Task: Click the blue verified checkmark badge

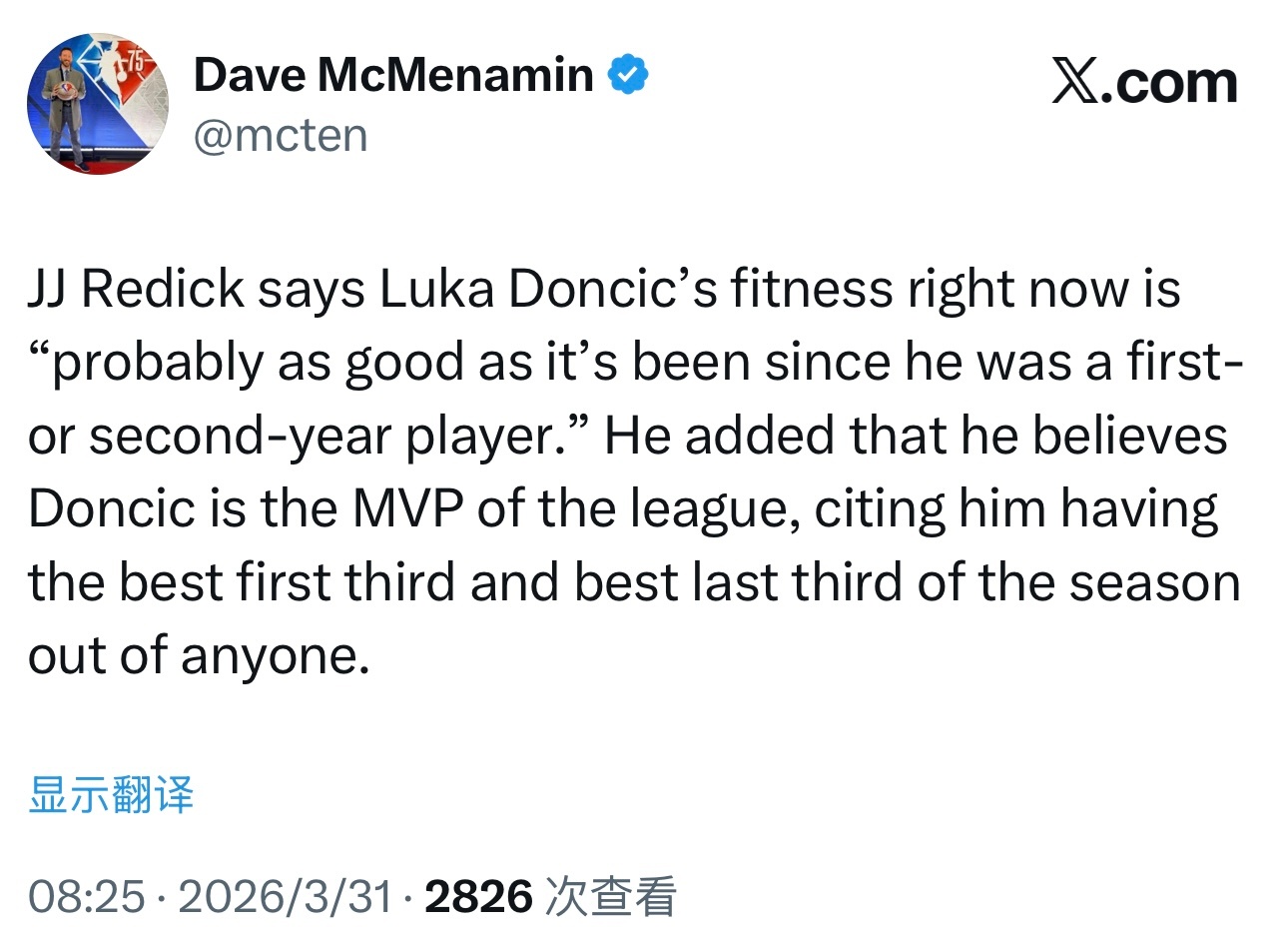Action: [x=628, y=75]
